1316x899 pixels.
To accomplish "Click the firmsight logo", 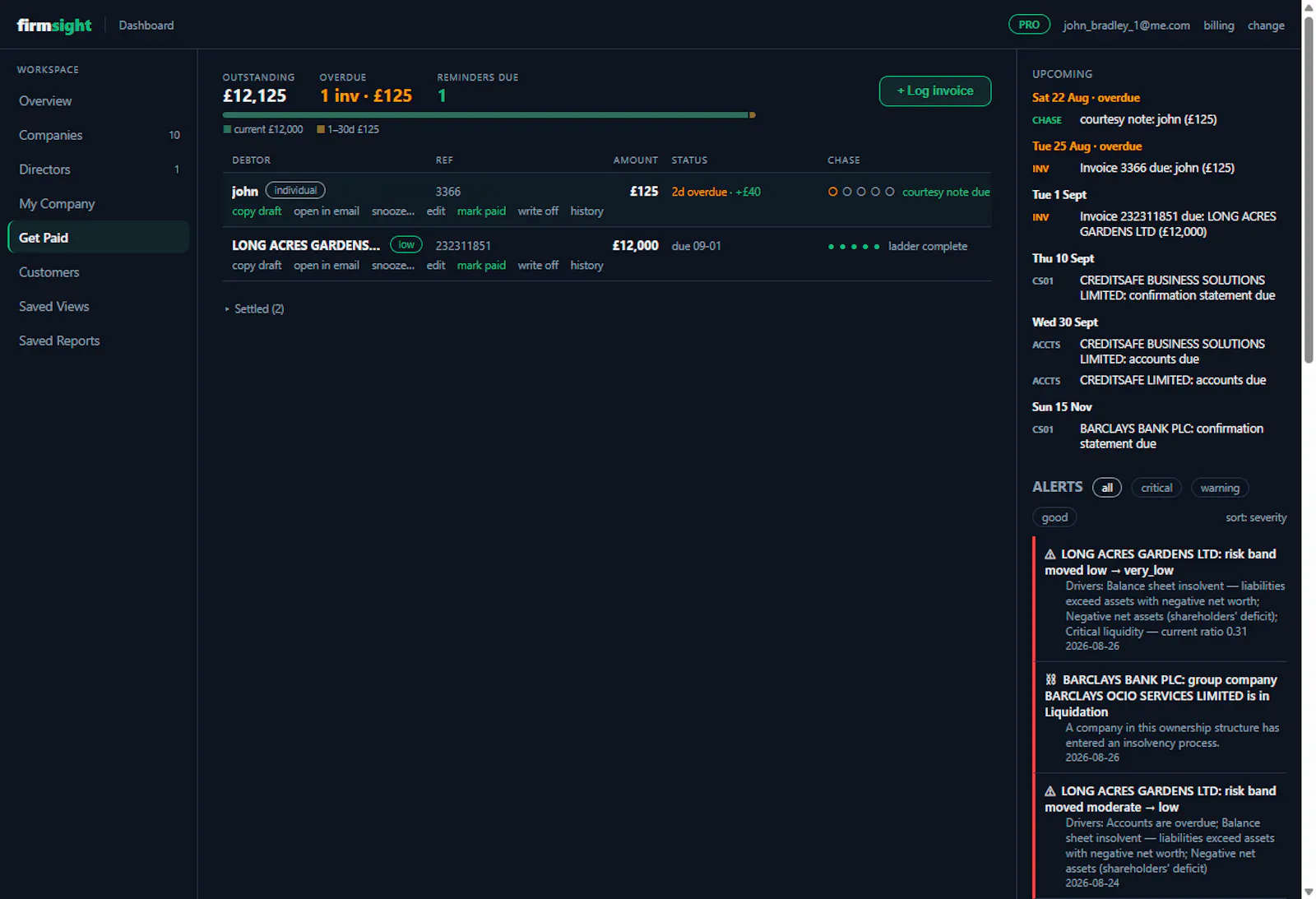I will (54, 25).
